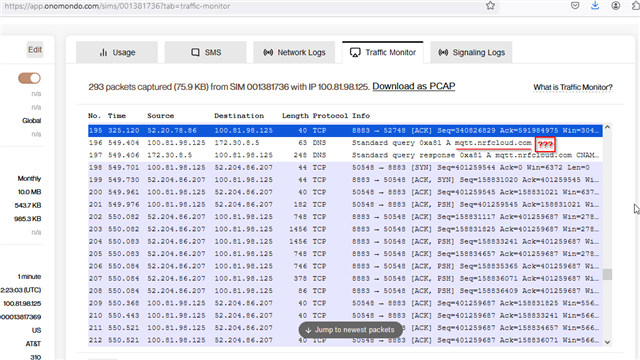Click the Source column header
640x360 pixels.
(160, 116)
